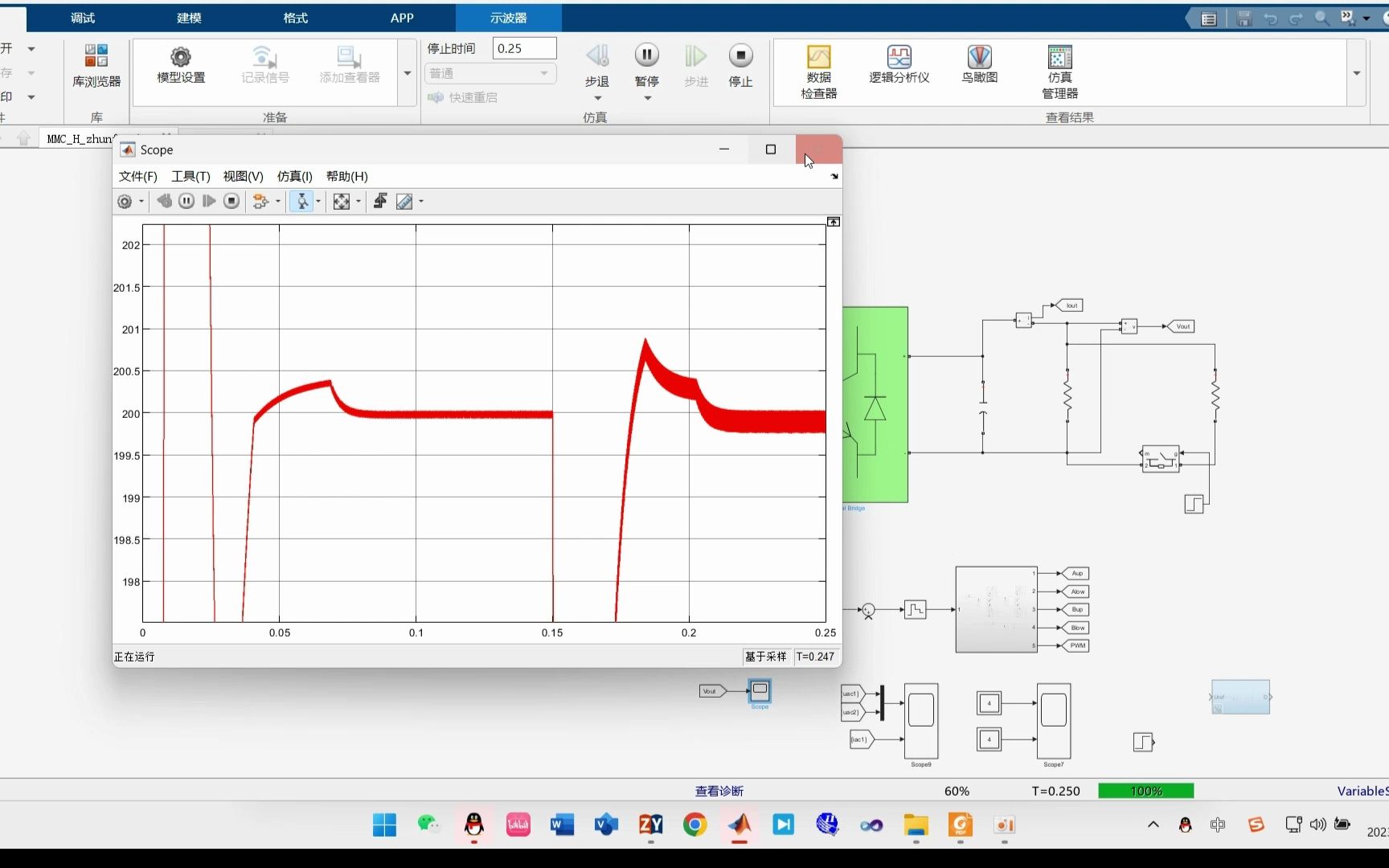1389x868 pixels.
Task: Open the dropdown arrow under 步退
Action: pos(597,99)
